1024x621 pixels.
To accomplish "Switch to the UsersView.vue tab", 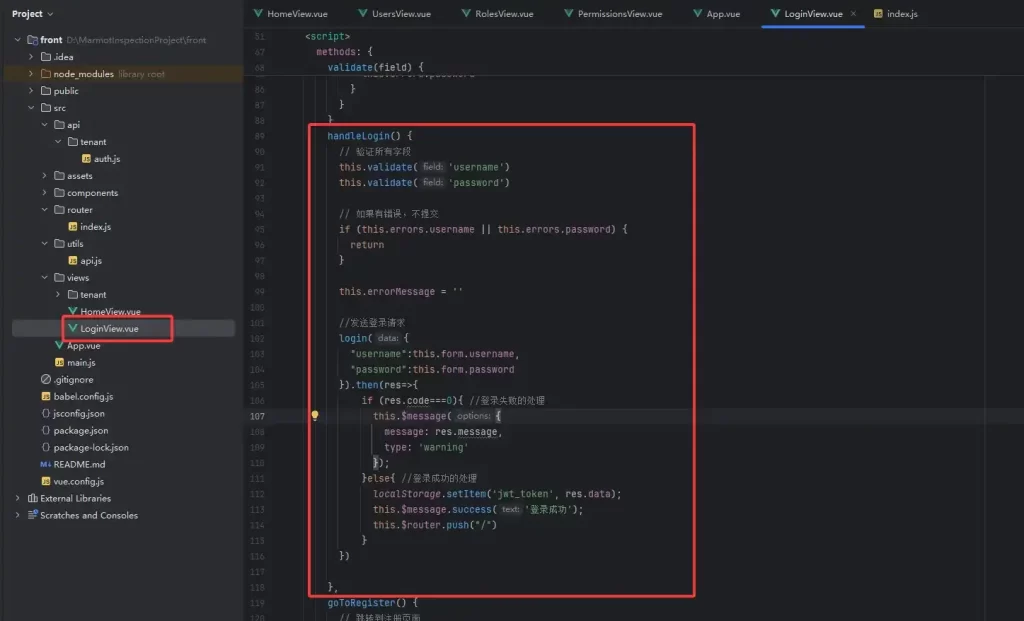I will pos(399,14).
